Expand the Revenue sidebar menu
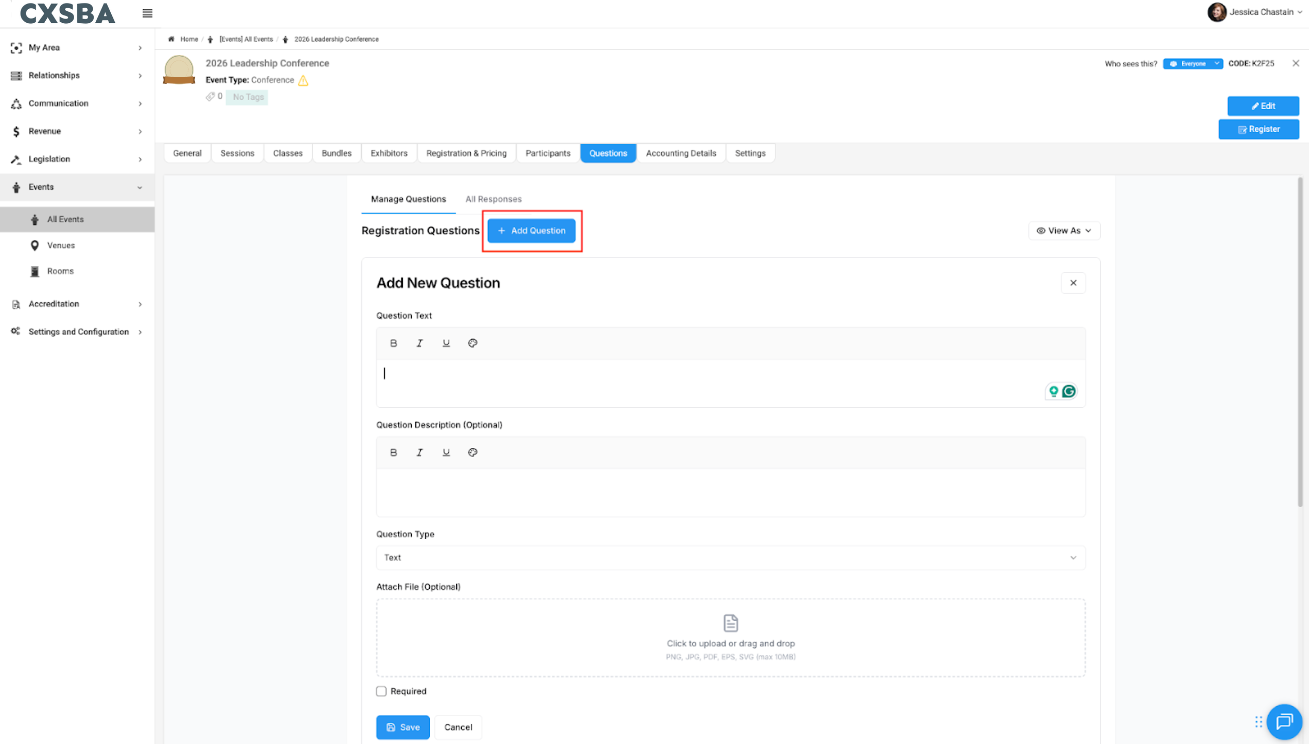 coord(77,131)
